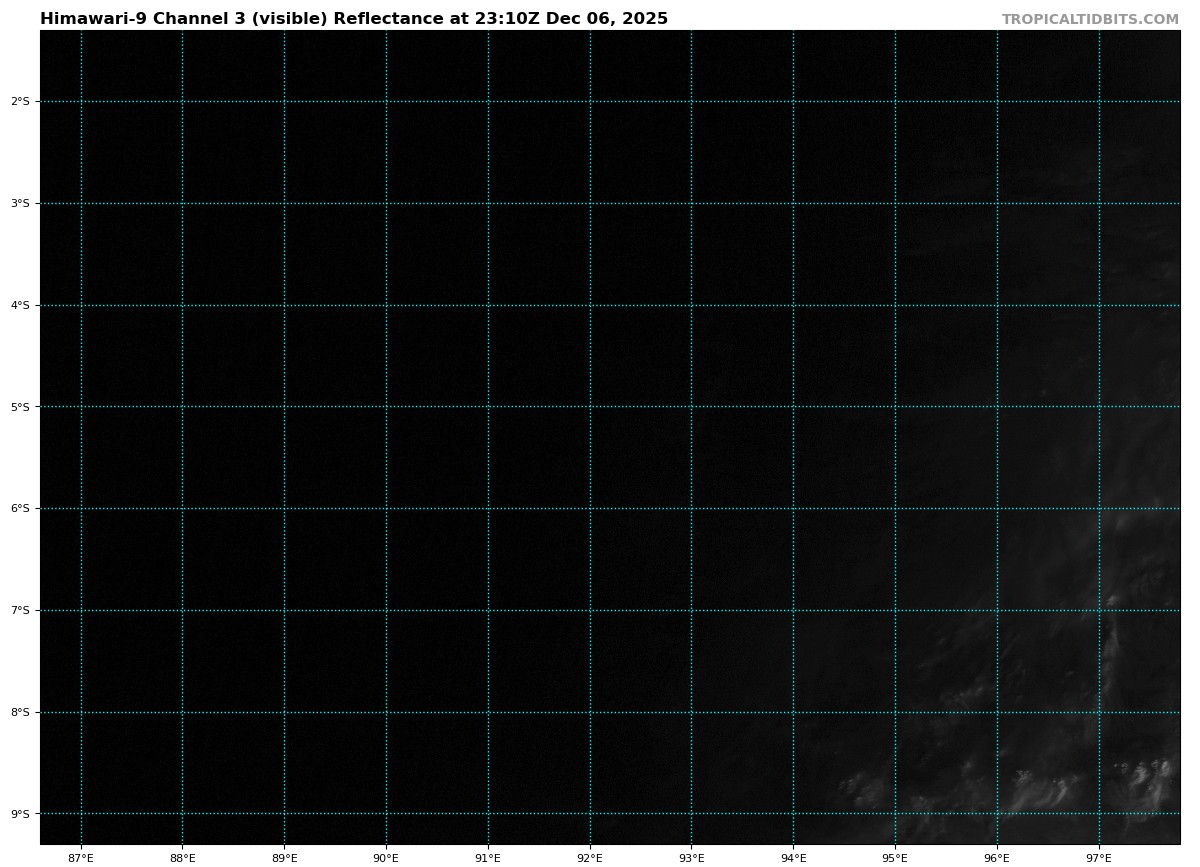Screen dimensions: 1200x867
Task: Click the 93°E longitude tick label
Action: [x=691, y=857]
